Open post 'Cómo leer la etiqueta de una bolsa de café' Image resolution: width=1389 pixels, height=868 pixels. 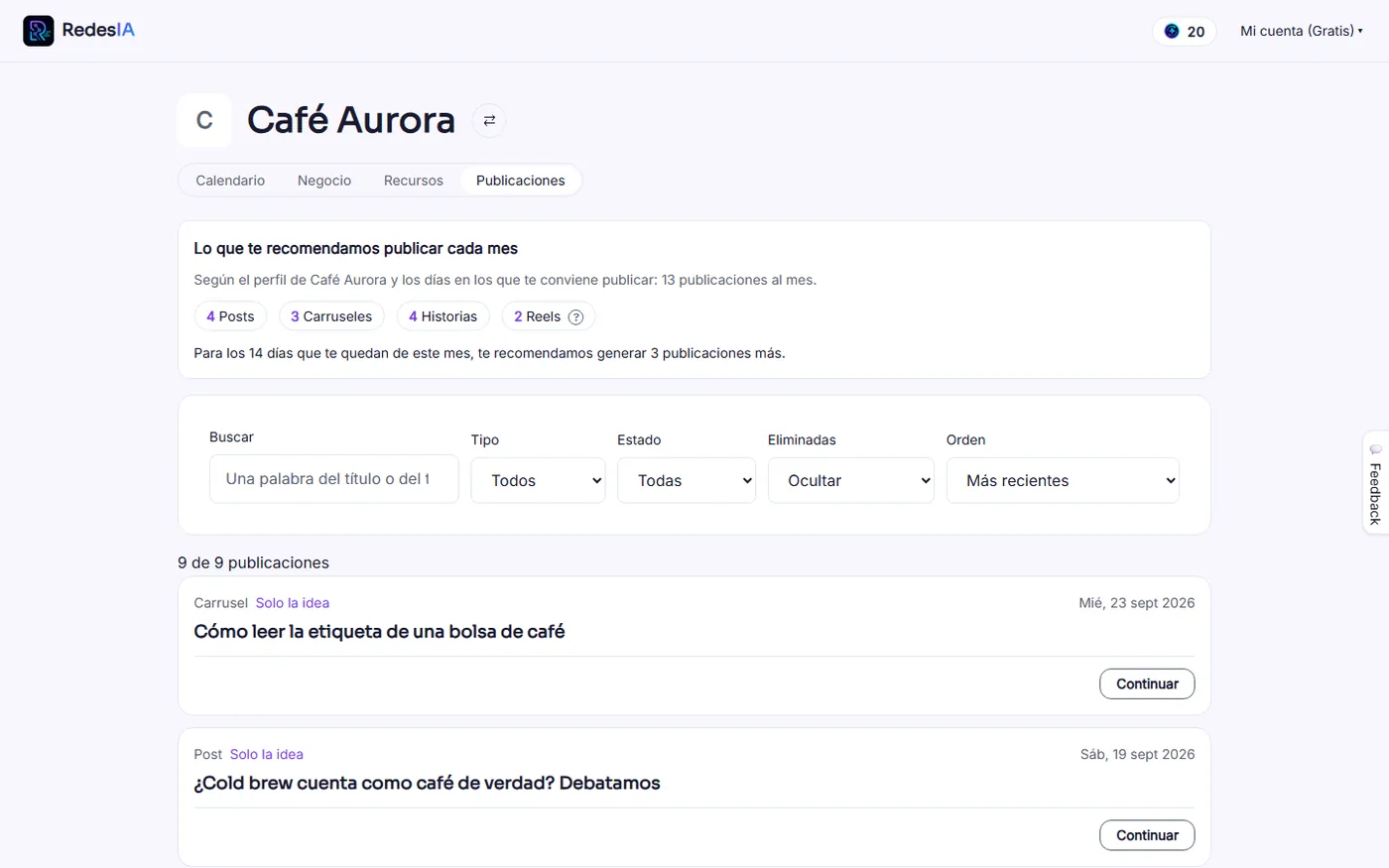pyautogui.click(x=379, y=632)
